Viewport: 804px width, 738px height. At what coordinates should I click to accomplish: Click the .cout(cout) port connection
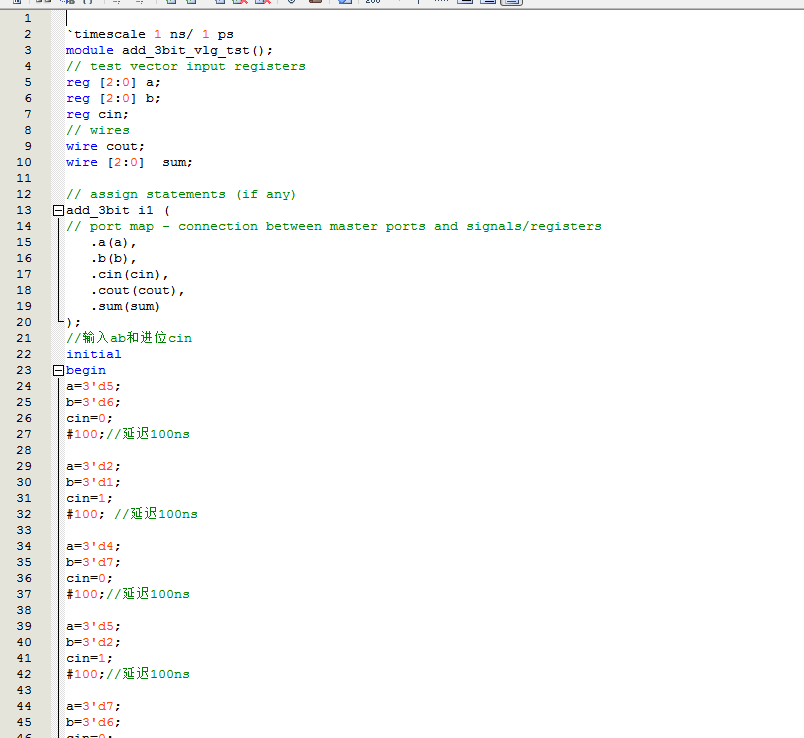[x=137, y=290]
